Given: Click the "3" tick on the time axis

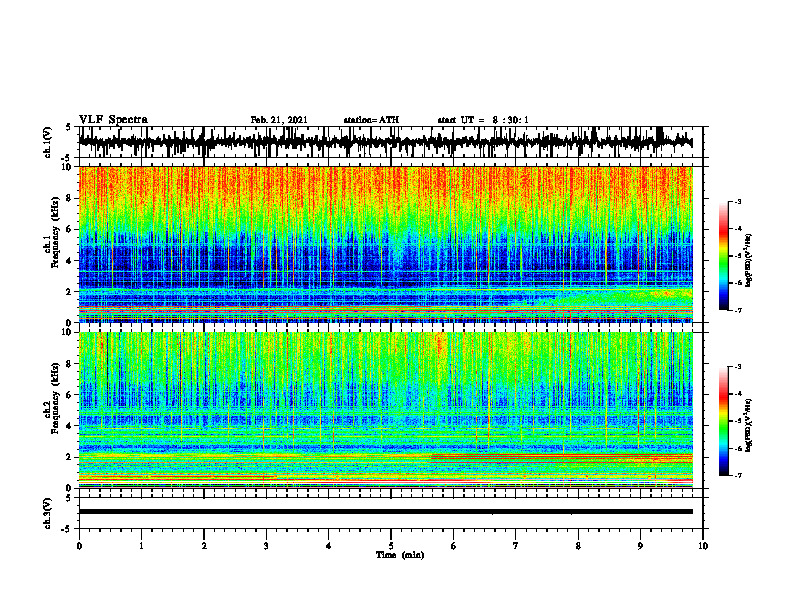Looking at the screenshot, I should (x=266, y=546).
